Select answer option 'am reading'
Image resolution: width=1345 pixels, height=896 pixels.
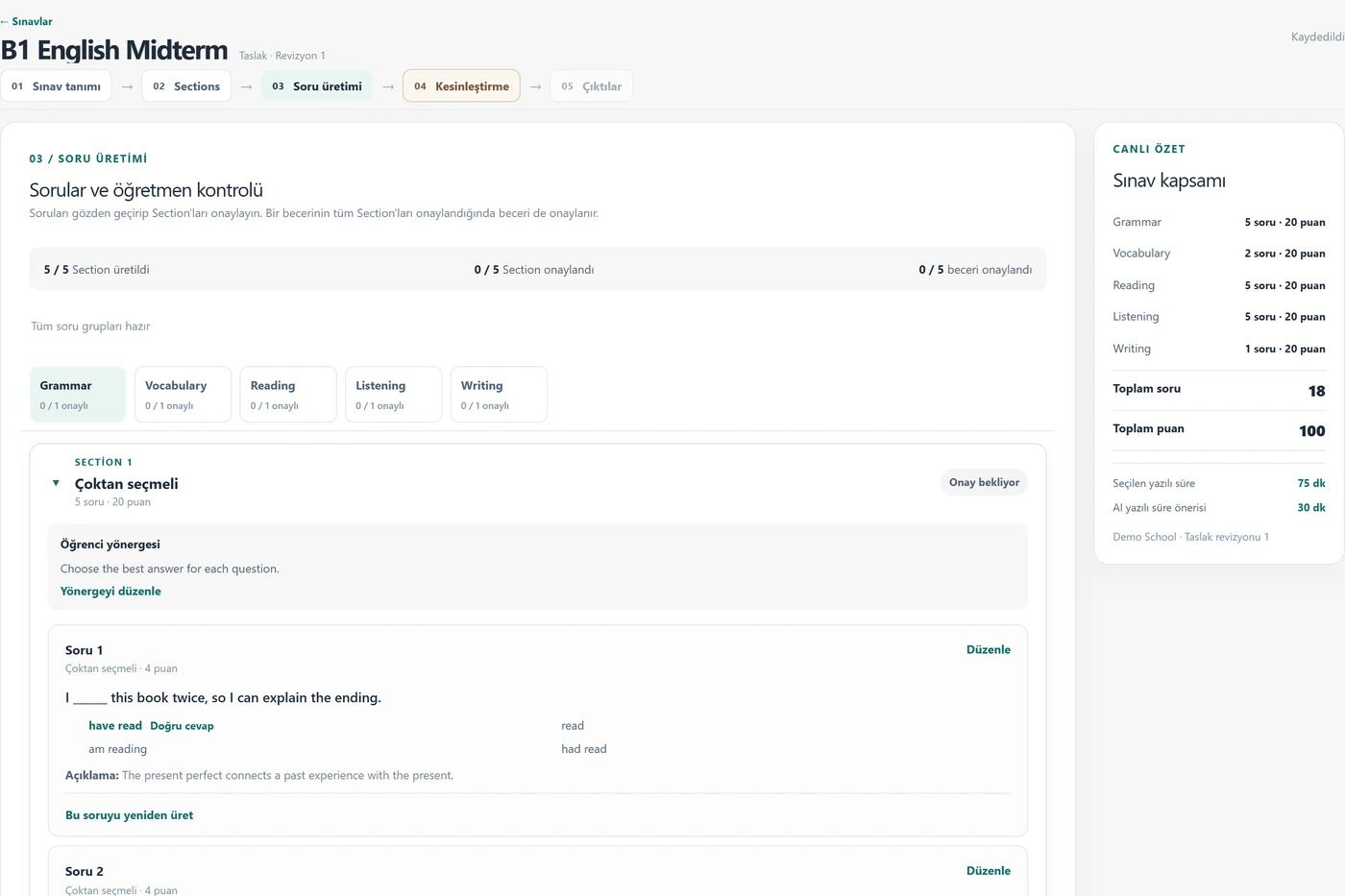click(117, 749)
